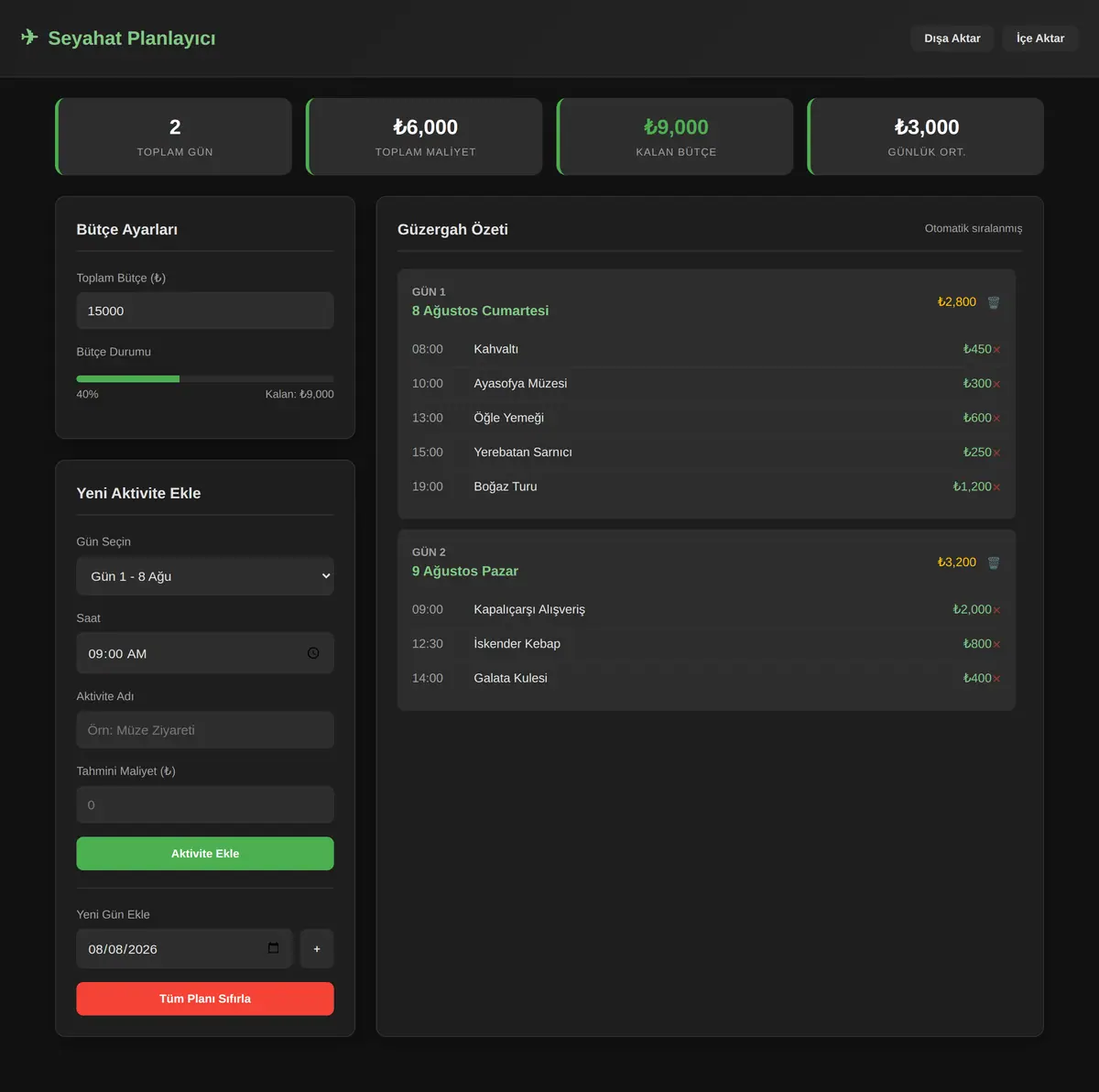Click the İçe Aktar button

point(1040,38)
